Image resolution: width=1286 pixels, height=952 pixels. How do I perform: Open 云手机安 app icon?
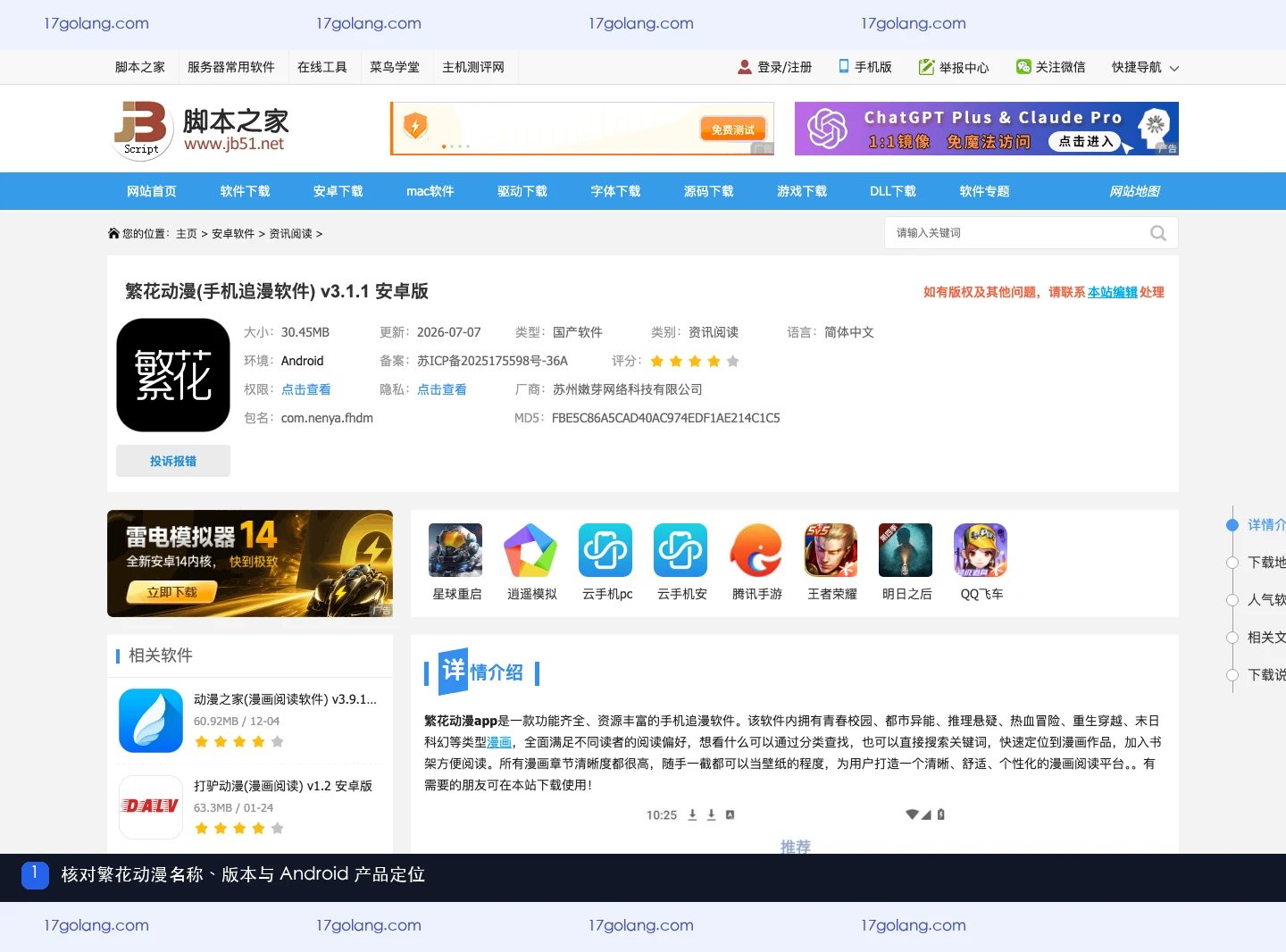tap(681, 550)
